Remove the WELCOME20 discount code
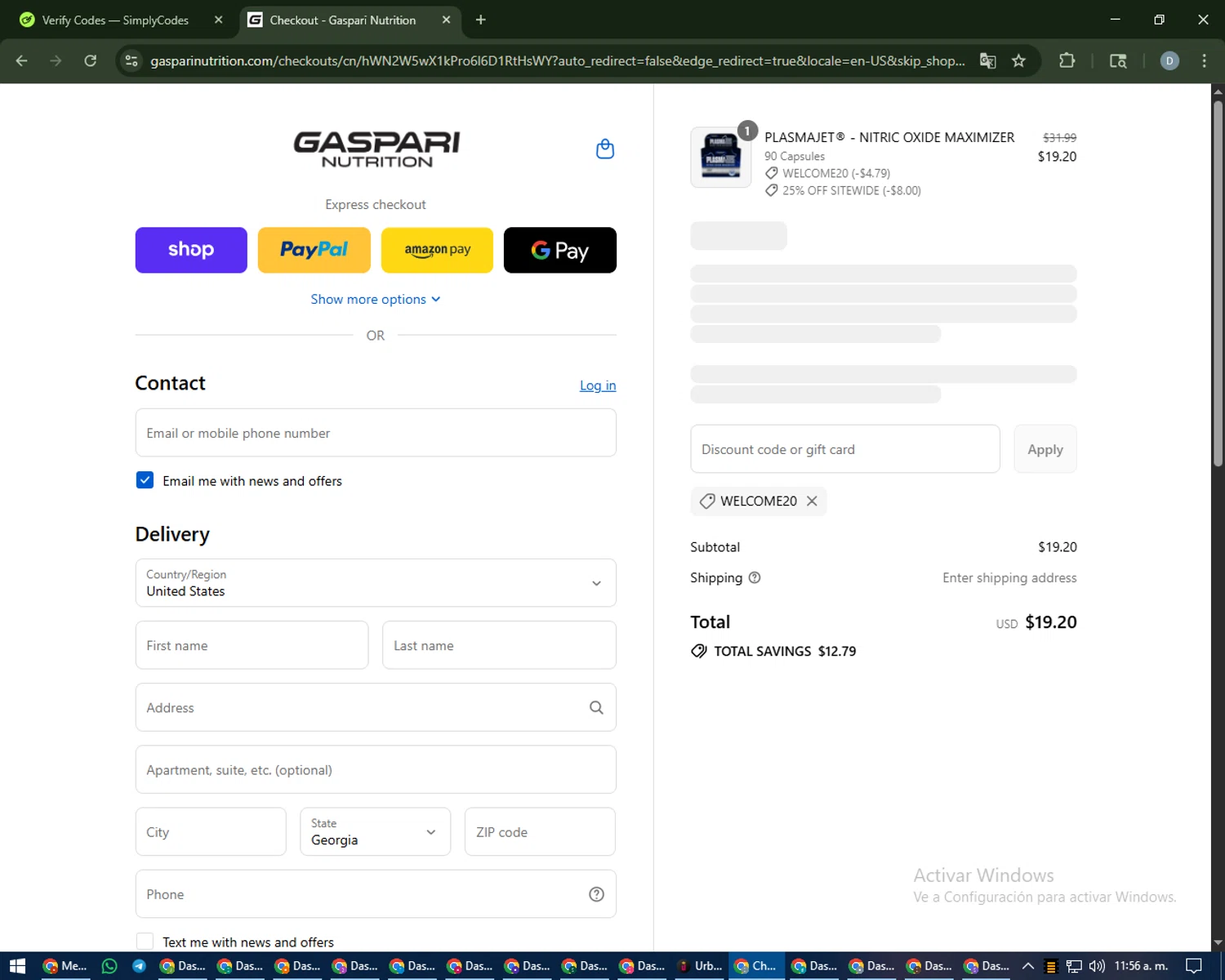1225x980 pixels. tap(812, 501)
